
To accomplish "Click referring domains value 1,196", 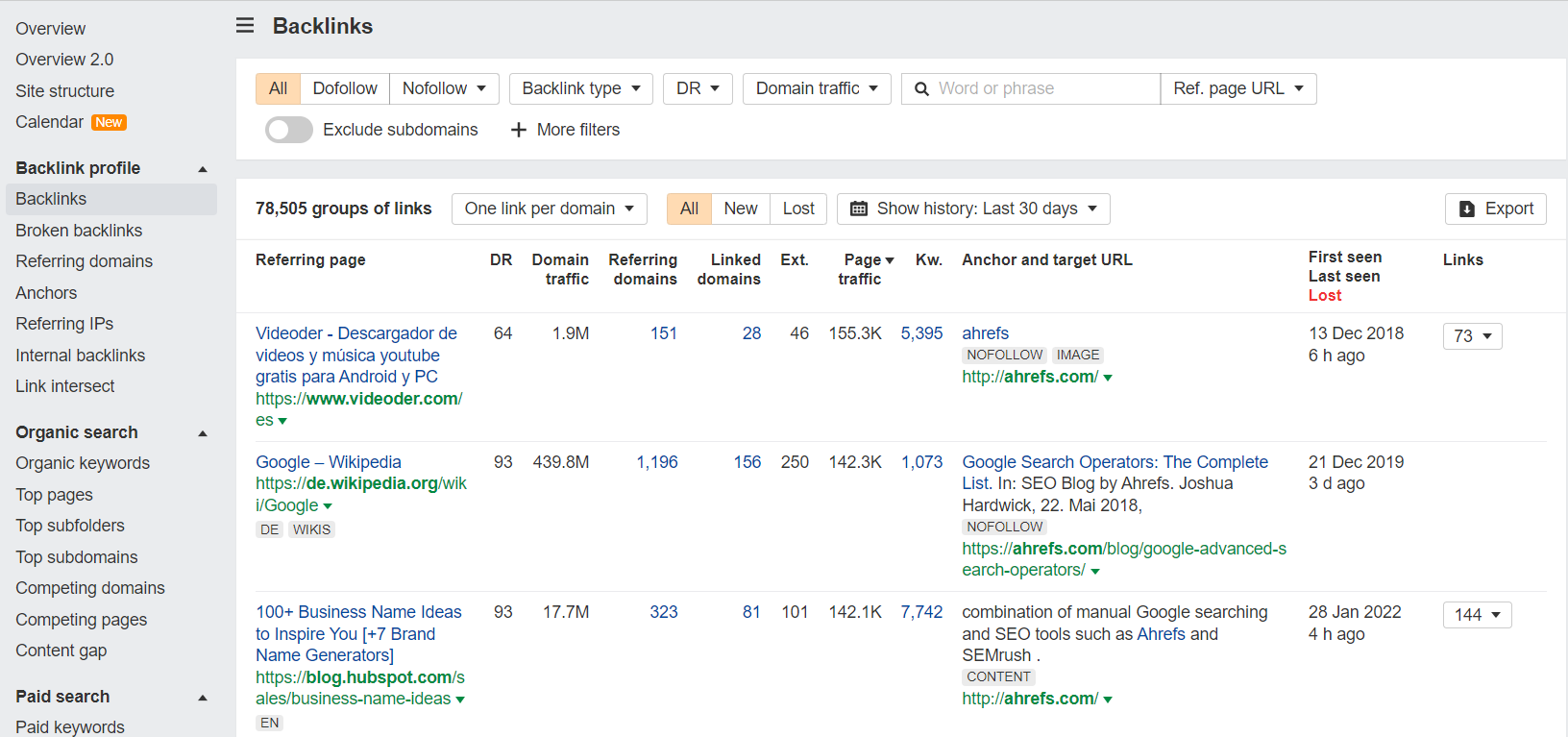I will (x=657, y=462).
